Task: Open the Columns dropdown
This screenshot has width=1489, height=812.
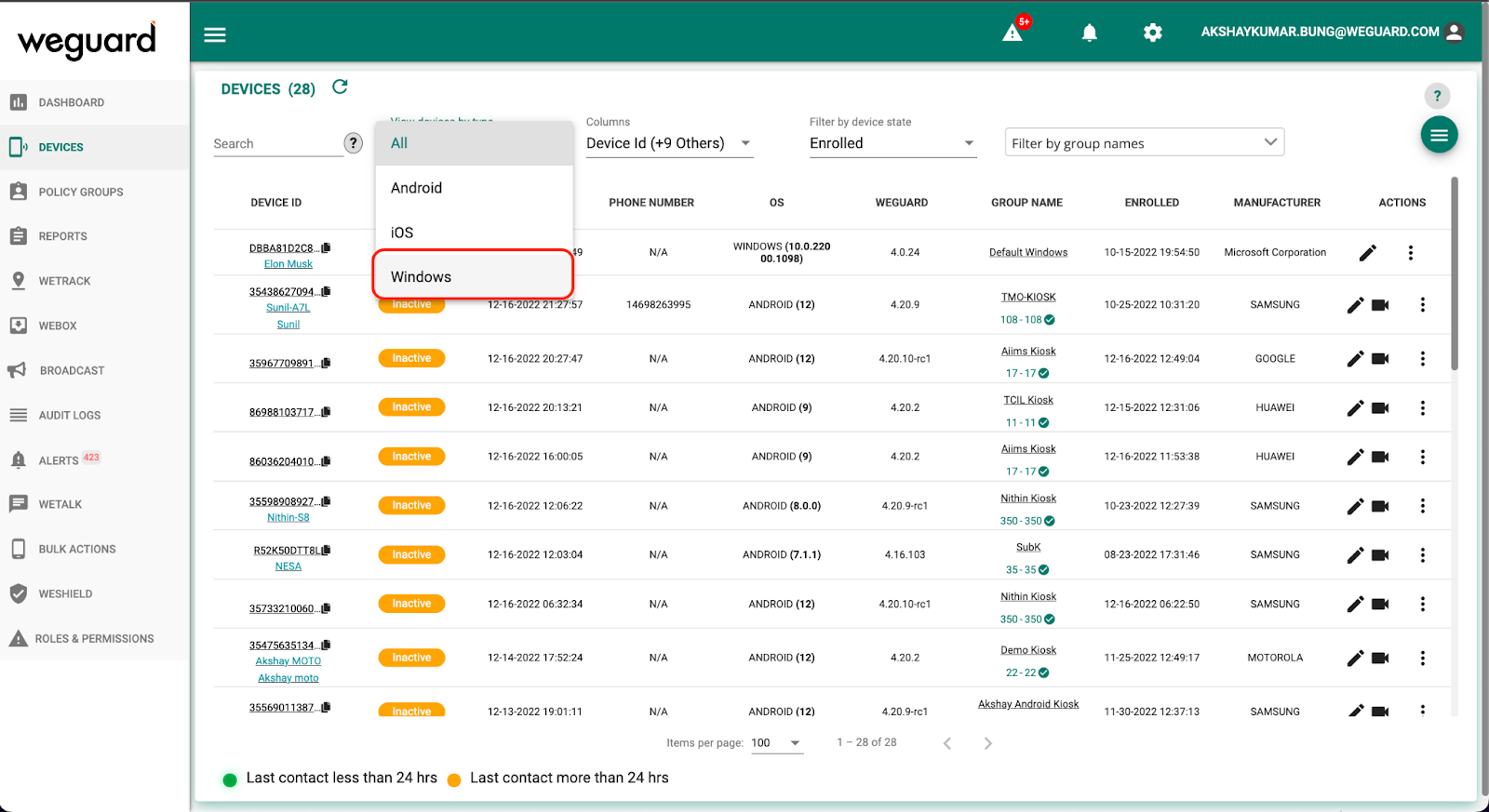Action: [x=669, y=143]
